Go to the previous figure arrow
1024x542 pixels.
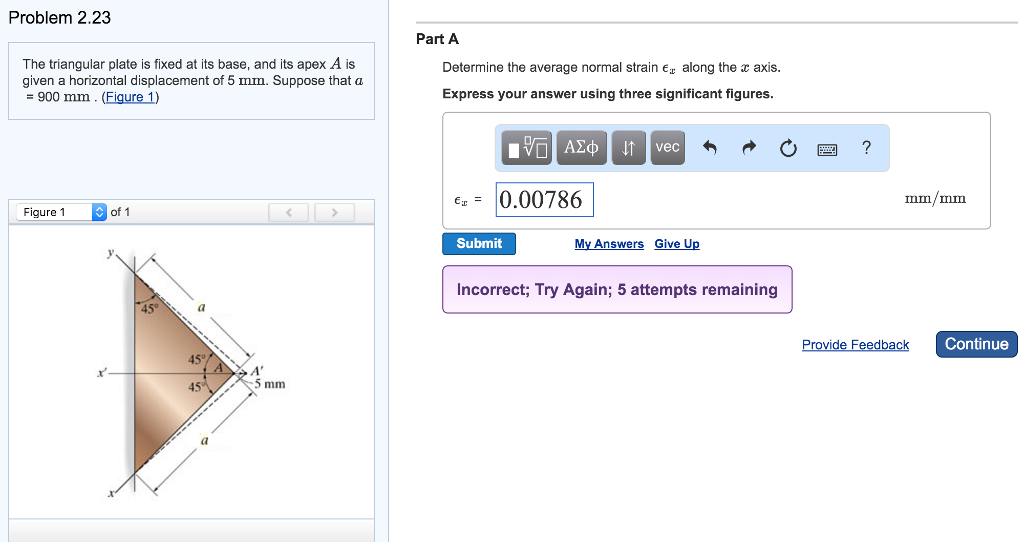click(x=289, y=212)
